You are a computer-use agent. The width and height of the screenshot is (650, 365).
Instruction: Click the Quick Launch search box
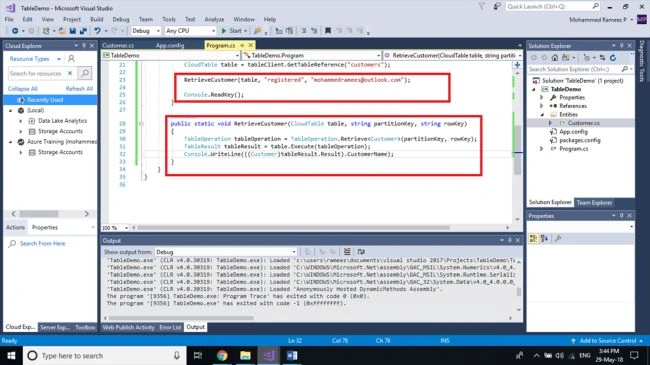553,6
